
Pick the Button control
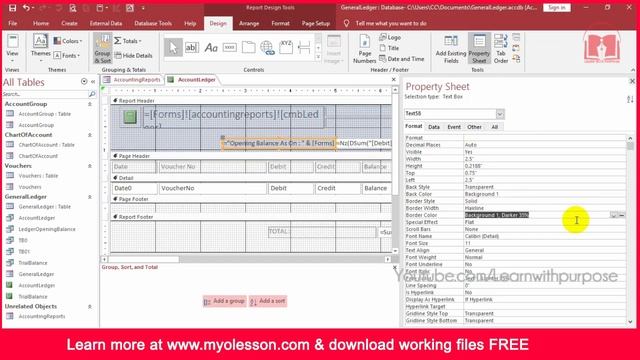[229, 48]
